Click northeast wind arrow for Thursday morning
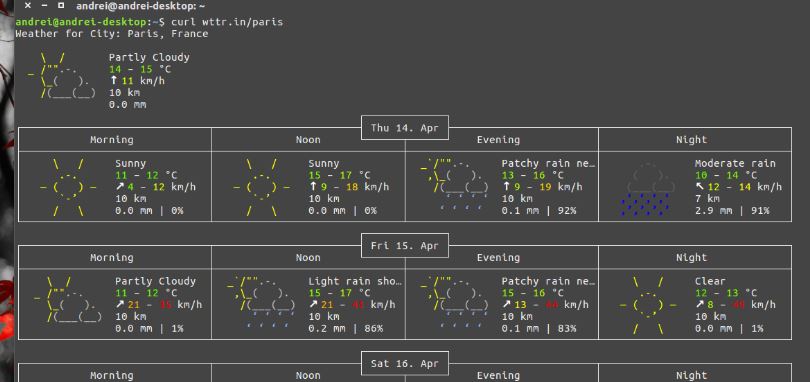The width and height of the screenshot is (810, 382). coord(120,187)
